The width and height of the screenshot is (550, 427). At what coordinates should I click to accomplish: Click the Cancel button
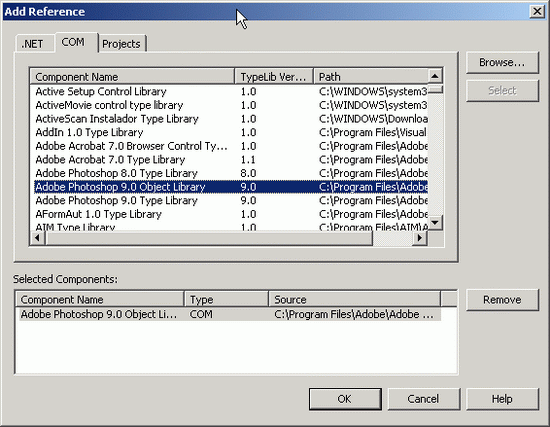424,399
